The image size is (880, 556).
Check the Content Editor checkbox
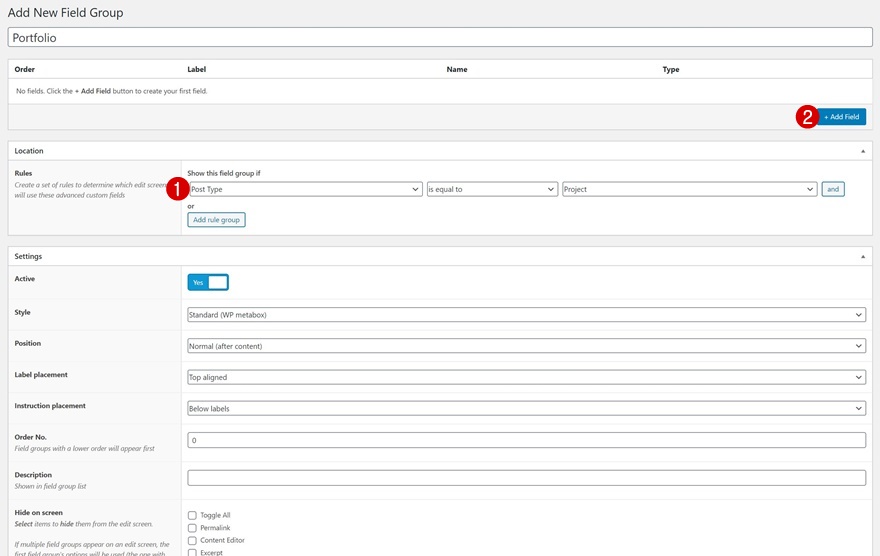[192, 540]
